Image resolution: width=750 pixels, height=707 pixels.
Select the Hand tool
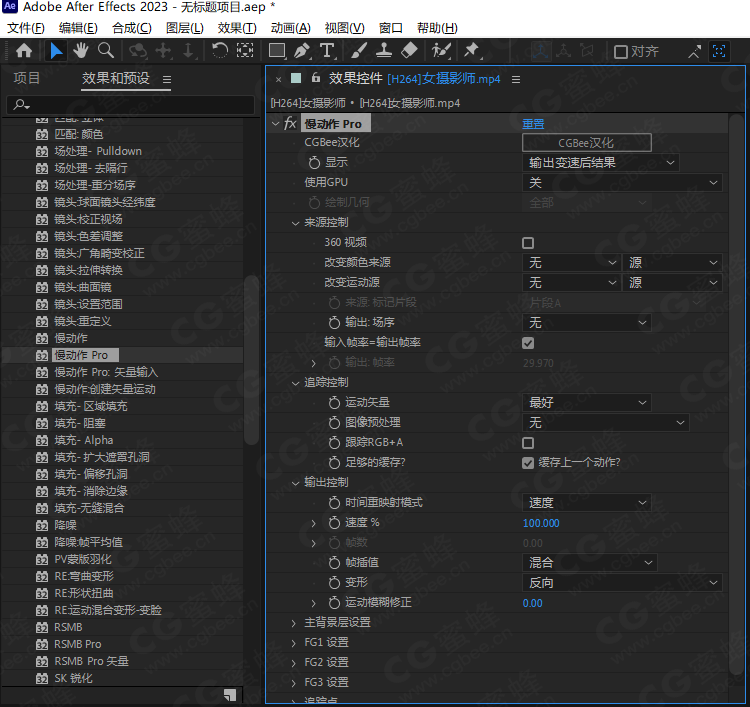(x=81, y=51)
